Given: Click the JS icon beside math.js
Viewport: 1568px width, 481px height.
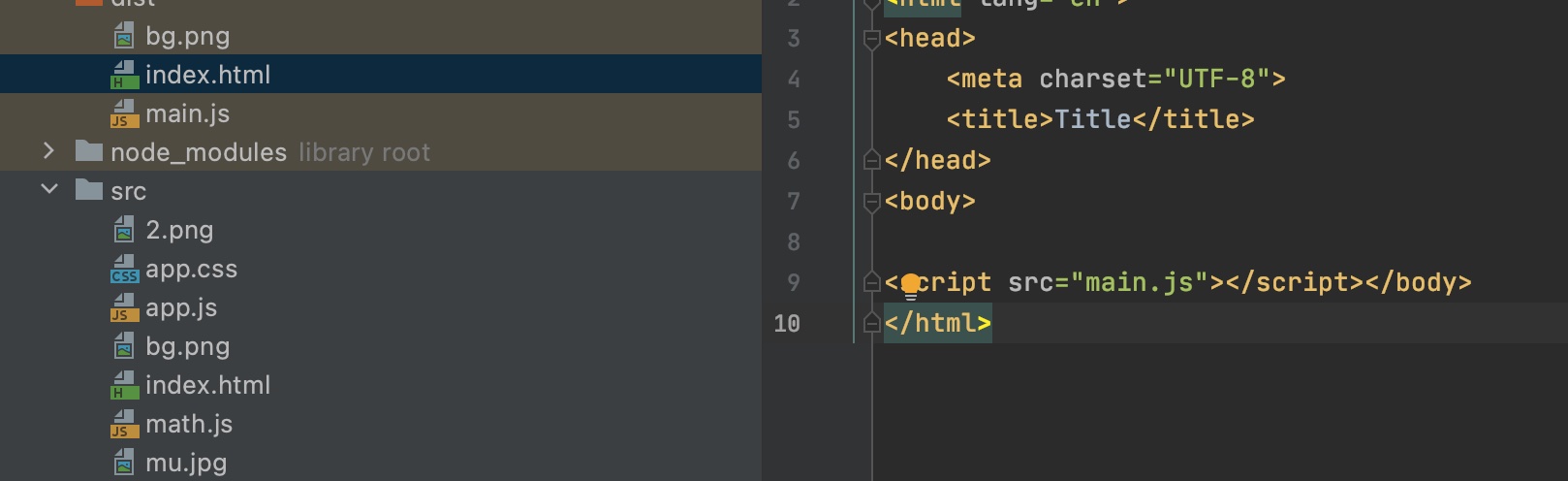Looking at the screenshot, I should pos(124,425).
